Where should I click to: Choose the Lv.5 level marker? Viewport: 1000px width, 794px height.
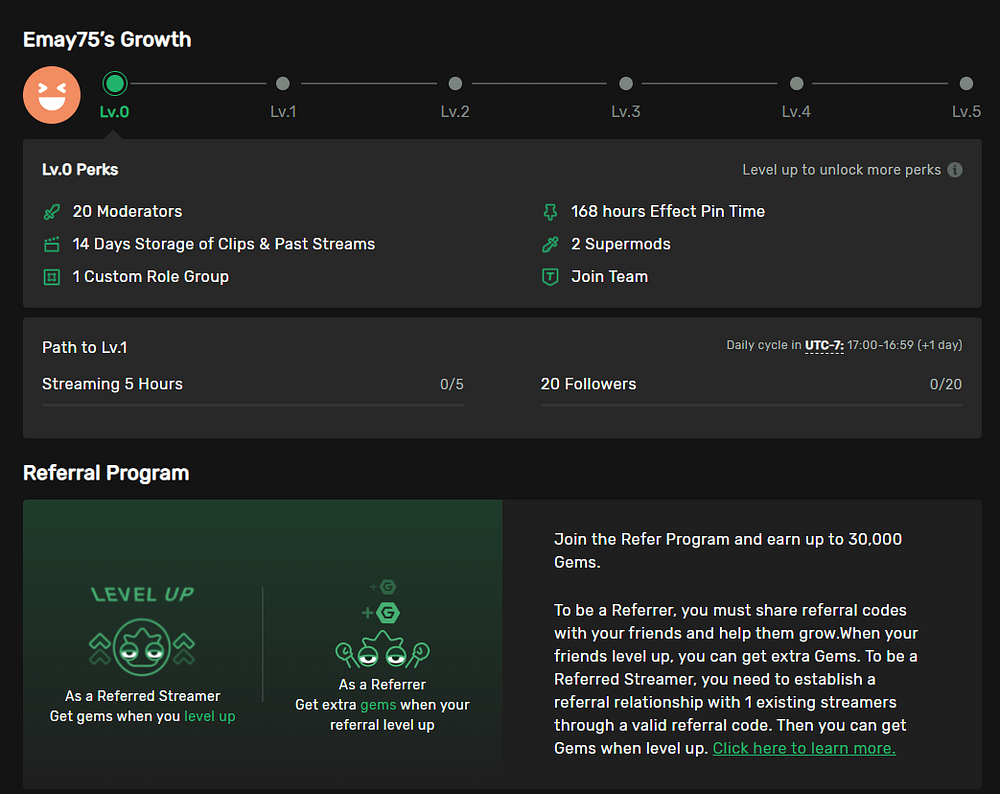[966, 84]
